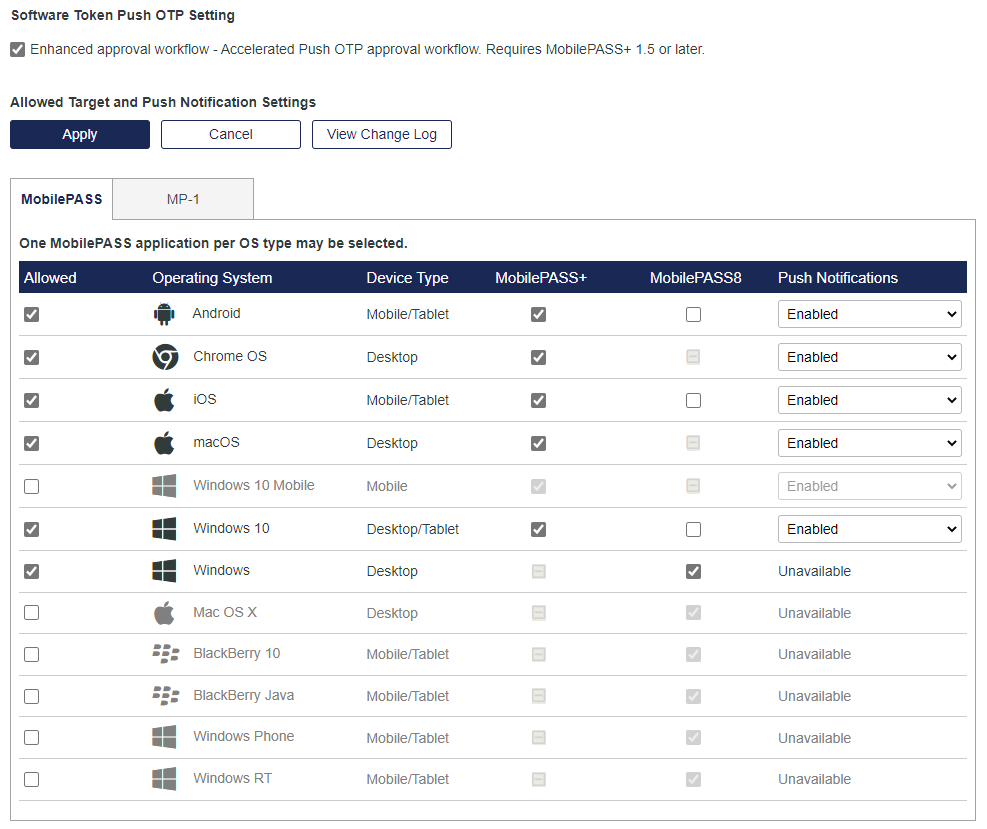
Task: Check Allowed for Windows 10 Mobile
Action: [x=31, y=486]
